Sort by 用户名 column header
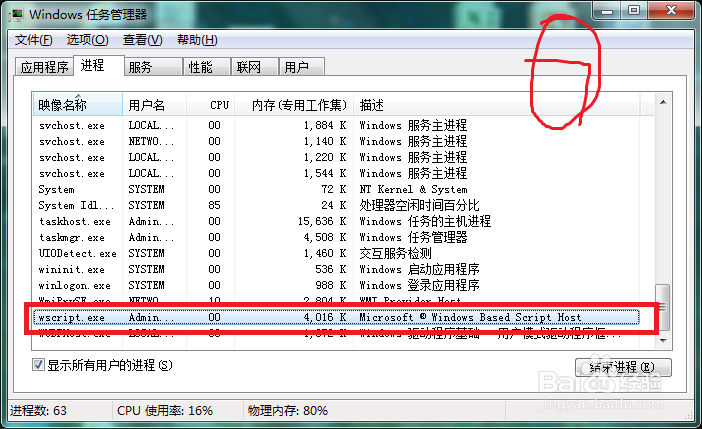The width and height of the screenshot is (702, 429). pos(154,105)
